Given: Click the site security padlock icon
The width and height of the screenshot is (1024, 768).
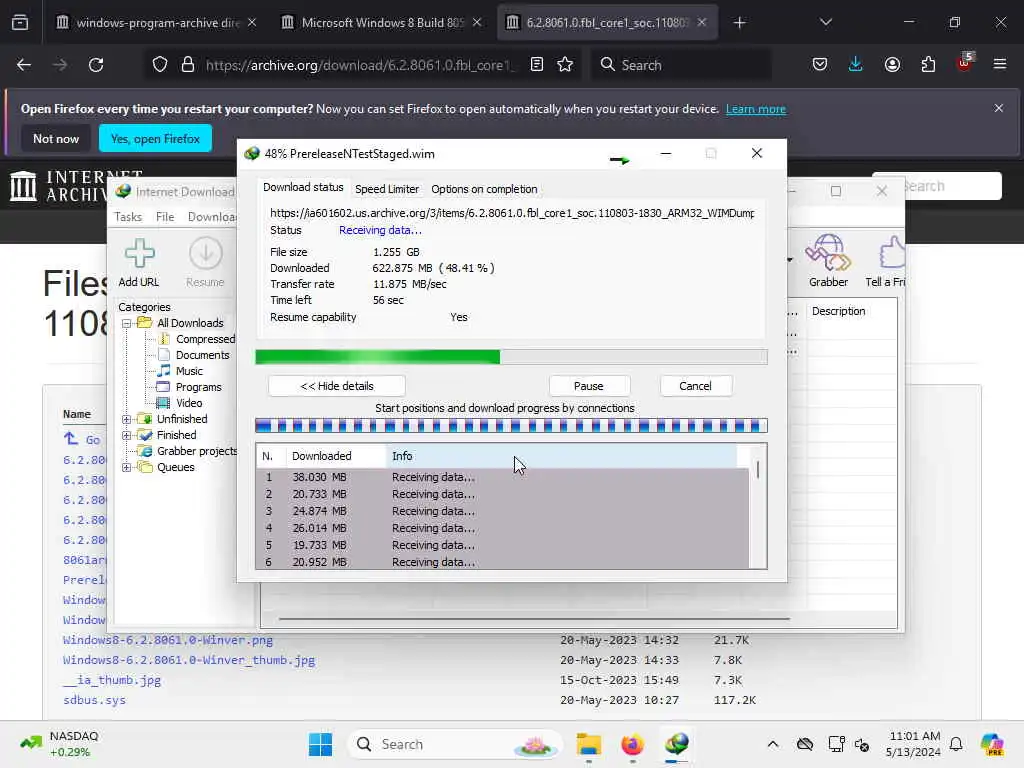Looking at the screenshot, I should [x=188, y=65].
